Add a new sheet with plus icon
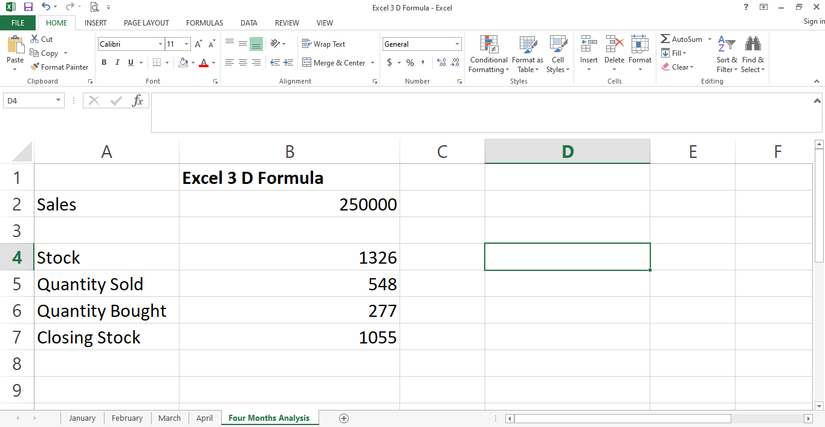825x427 pixels. (344, 418)
